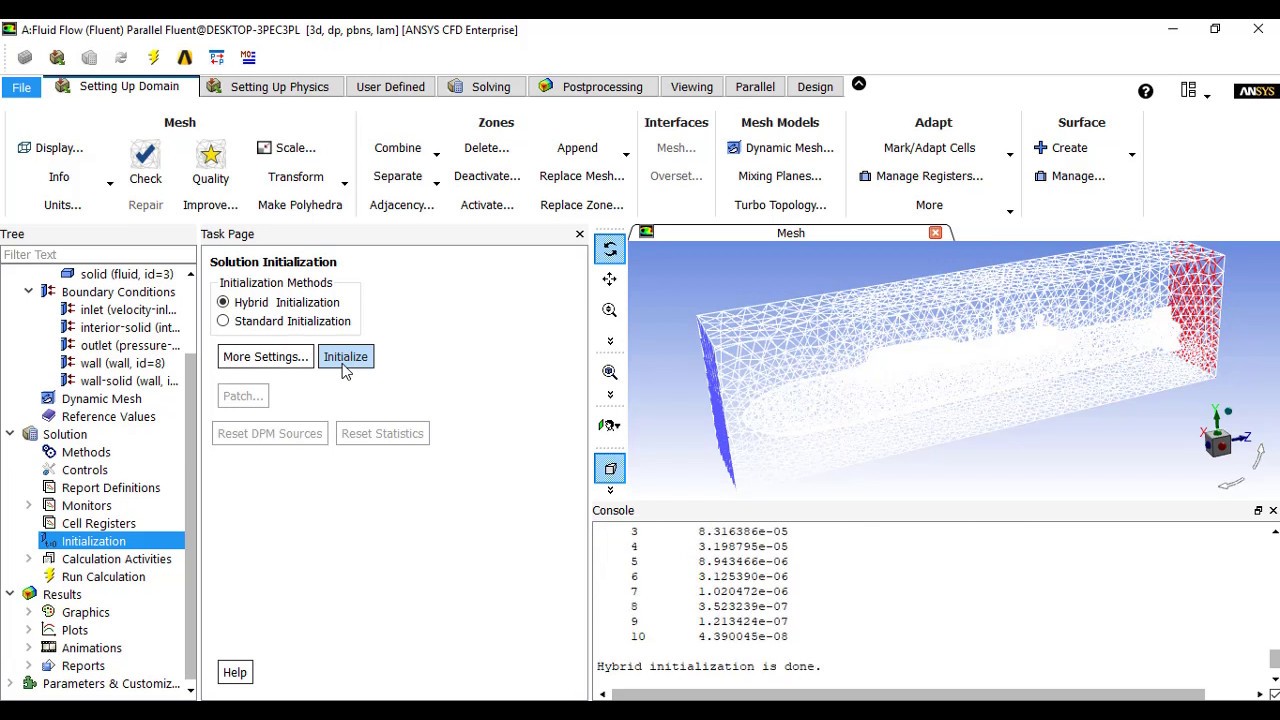Open the window layout arrangement icon
1280x720 pixels.
pos(1188,90)
